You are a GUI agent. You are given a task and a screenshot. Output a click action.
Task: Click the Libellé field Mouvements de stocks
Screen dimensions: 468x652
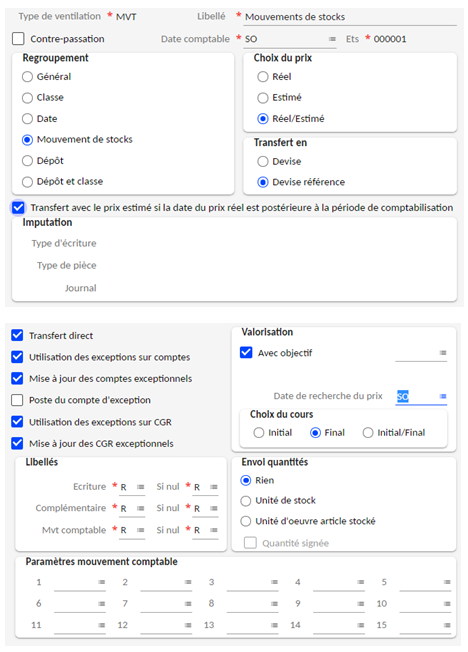pos(350,17)
